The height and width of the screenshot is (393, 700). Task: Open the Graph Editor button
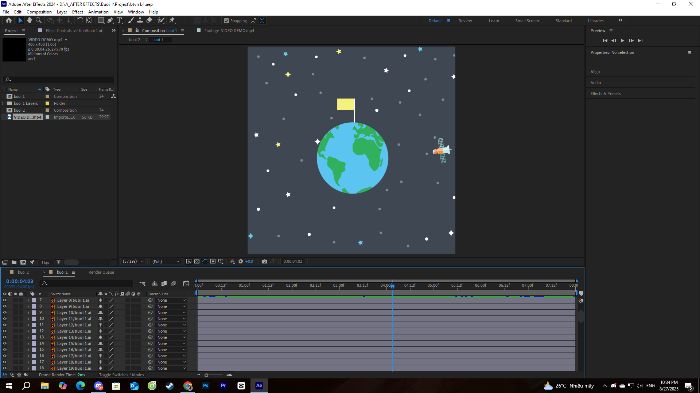click(186, 284)
